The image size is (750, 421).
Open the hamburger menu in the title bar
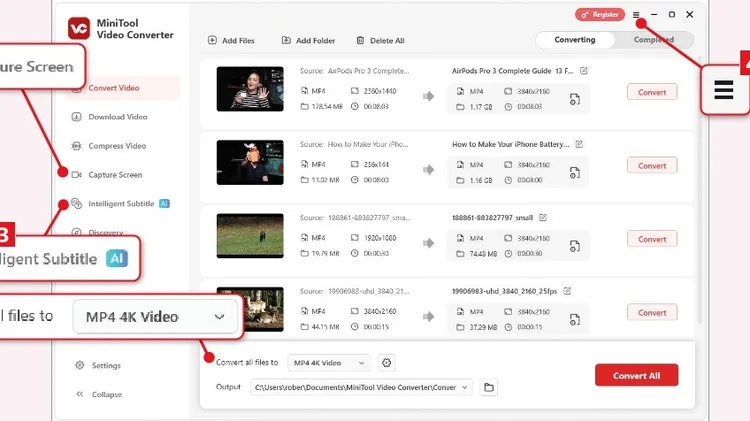tap(637, 15)
